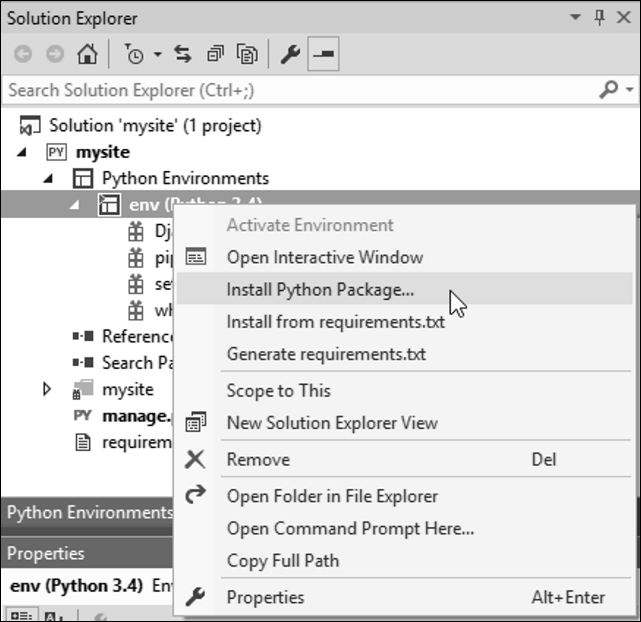Select requirements.txt file in tree
Image resolution: width=641 pixels, height=622 pixels.
(x=137, y=442)
